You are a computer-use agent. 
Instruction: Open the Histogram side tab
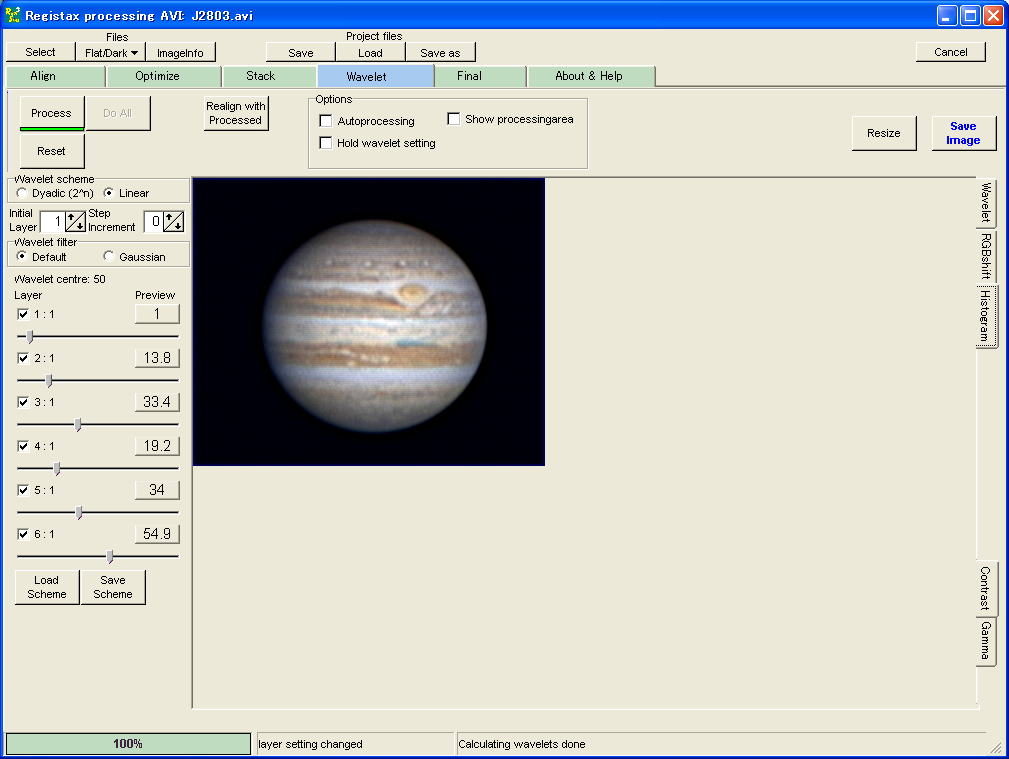pos(986,316)
